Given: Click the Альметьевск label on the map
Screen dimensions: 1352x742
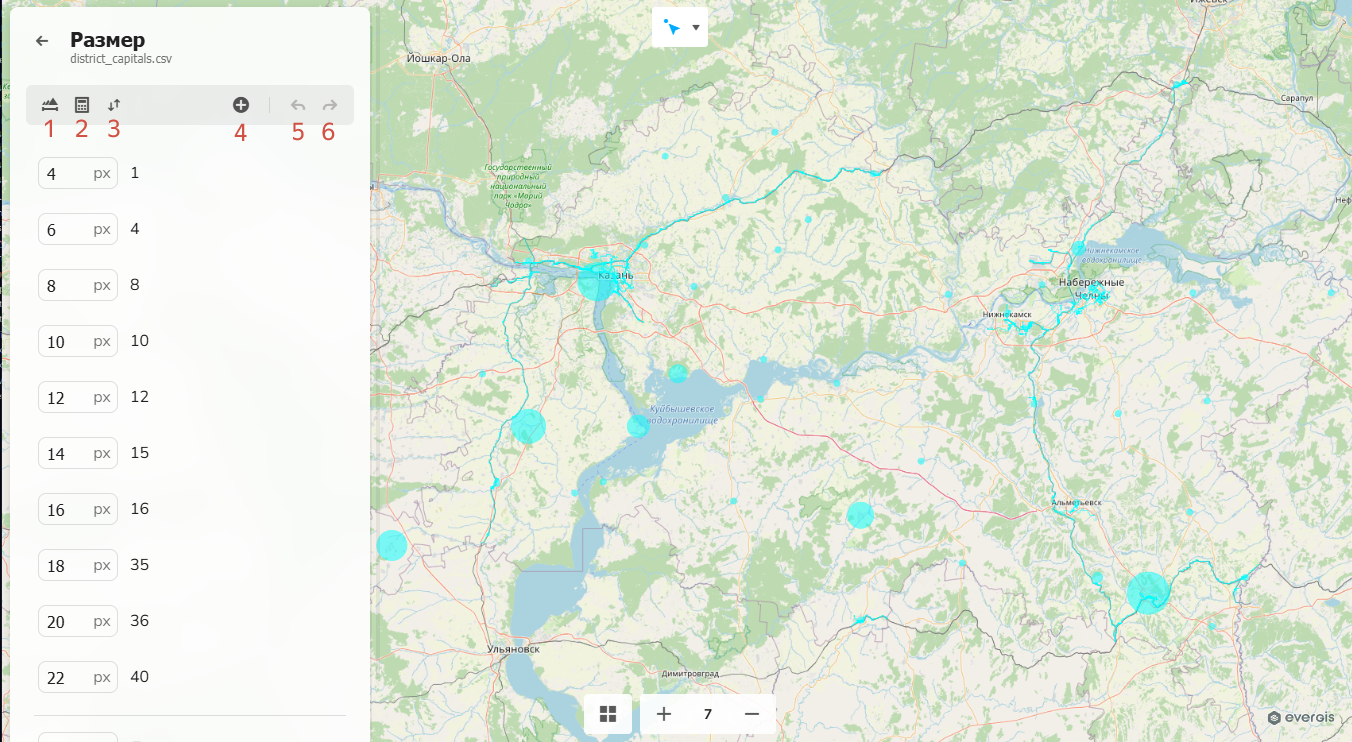Looking at the screenshot, I should 1077,502.
